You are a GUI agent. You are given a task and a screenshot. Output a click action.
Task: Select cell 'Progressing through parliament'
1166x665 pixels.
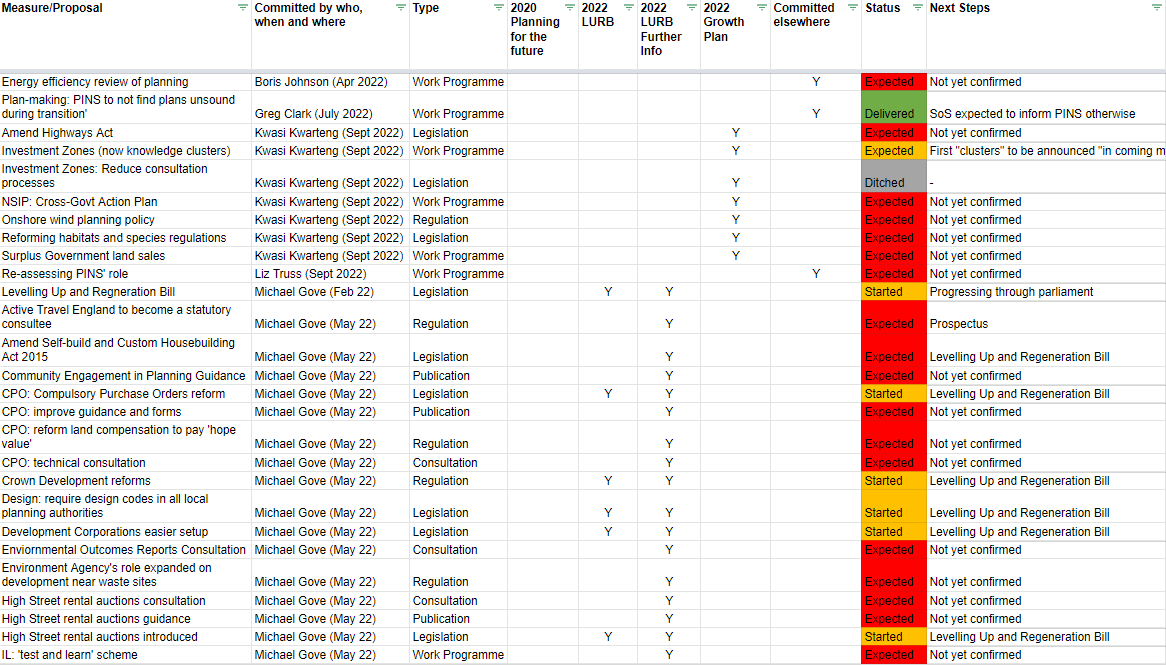pyautogui.click(x=1046, y=292)
